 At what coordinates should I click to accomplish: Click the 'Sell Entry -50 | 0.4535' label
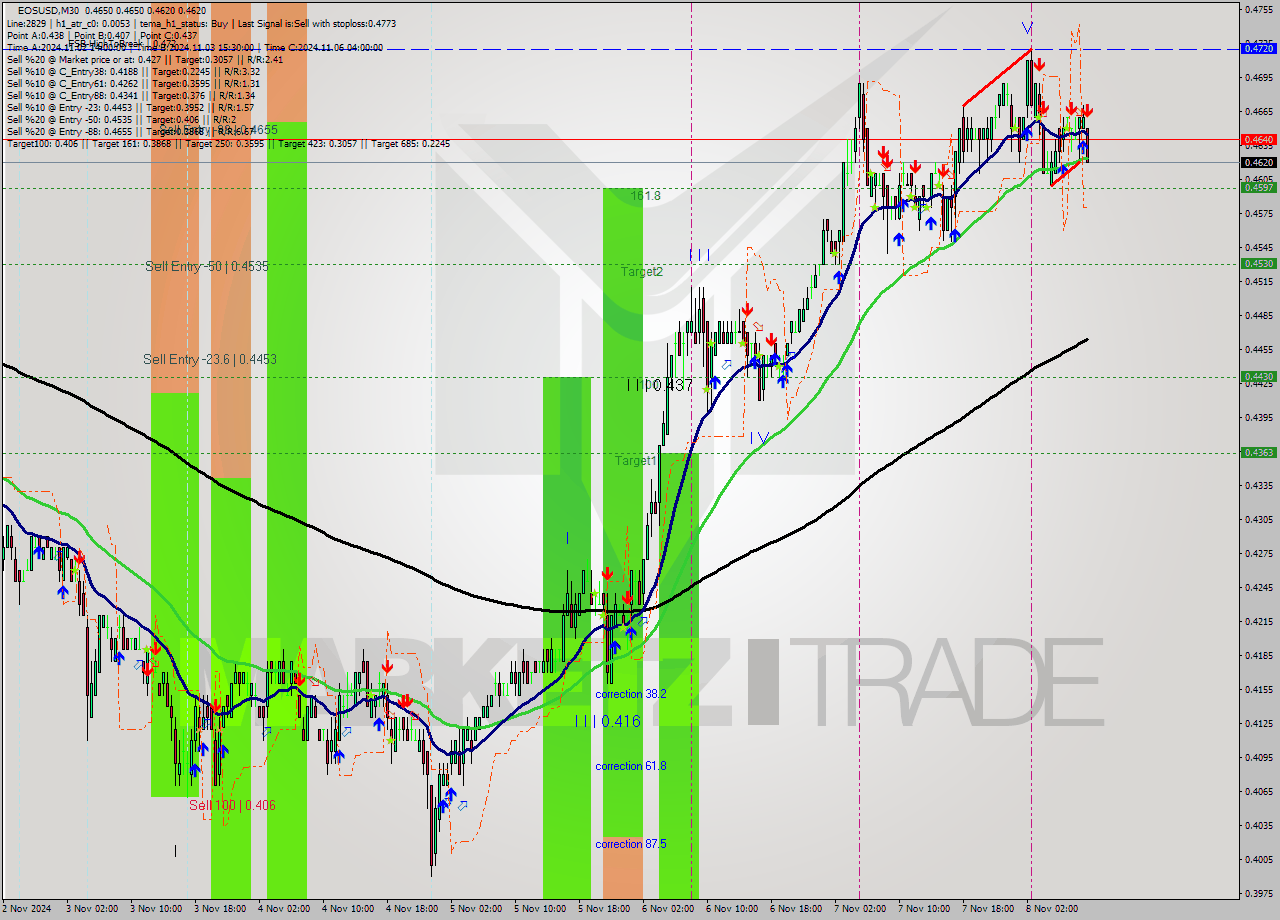(x=207, y=267)
